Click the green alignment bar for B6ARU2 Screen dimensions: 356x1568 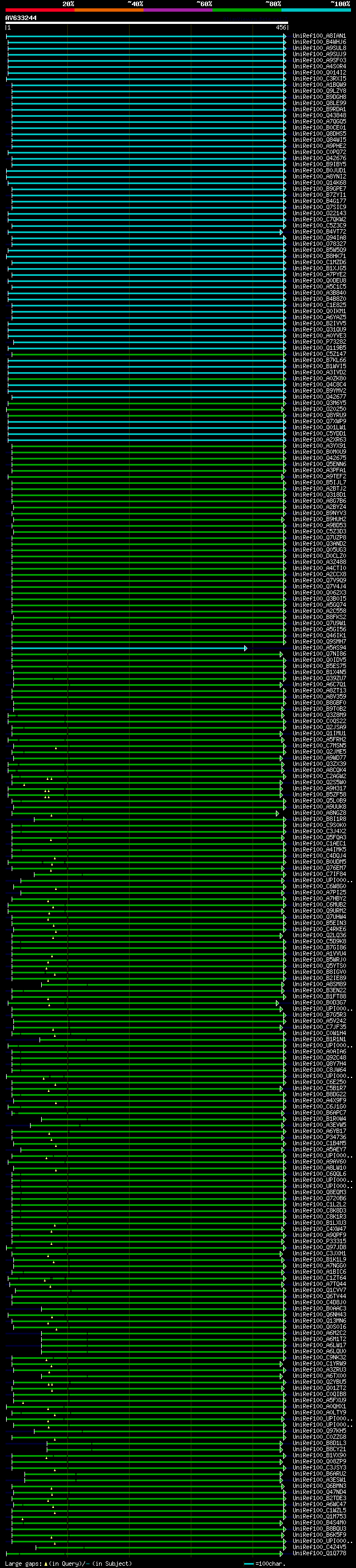coord(154,1474)
